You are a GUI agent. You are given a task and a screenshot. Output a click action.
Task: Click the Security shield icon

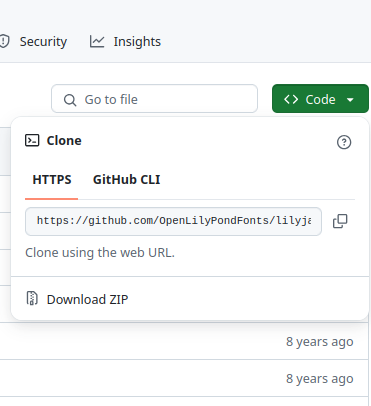(4, 41)
